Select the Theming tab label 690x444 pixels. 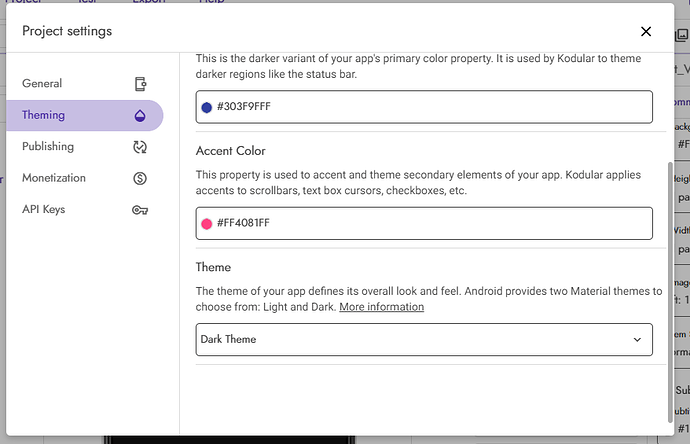(x=43, y=115)
